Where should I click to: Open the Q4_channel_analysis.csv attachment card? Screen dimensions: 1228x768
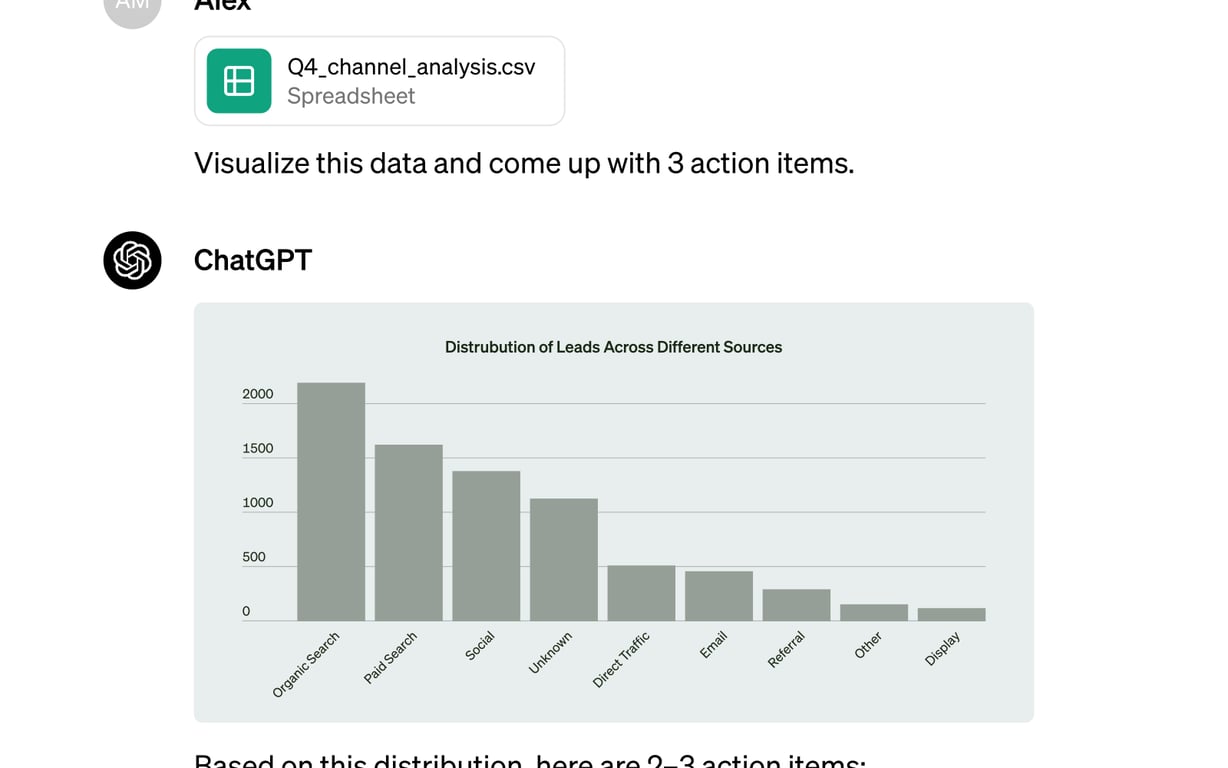click(x=380, y=81)
